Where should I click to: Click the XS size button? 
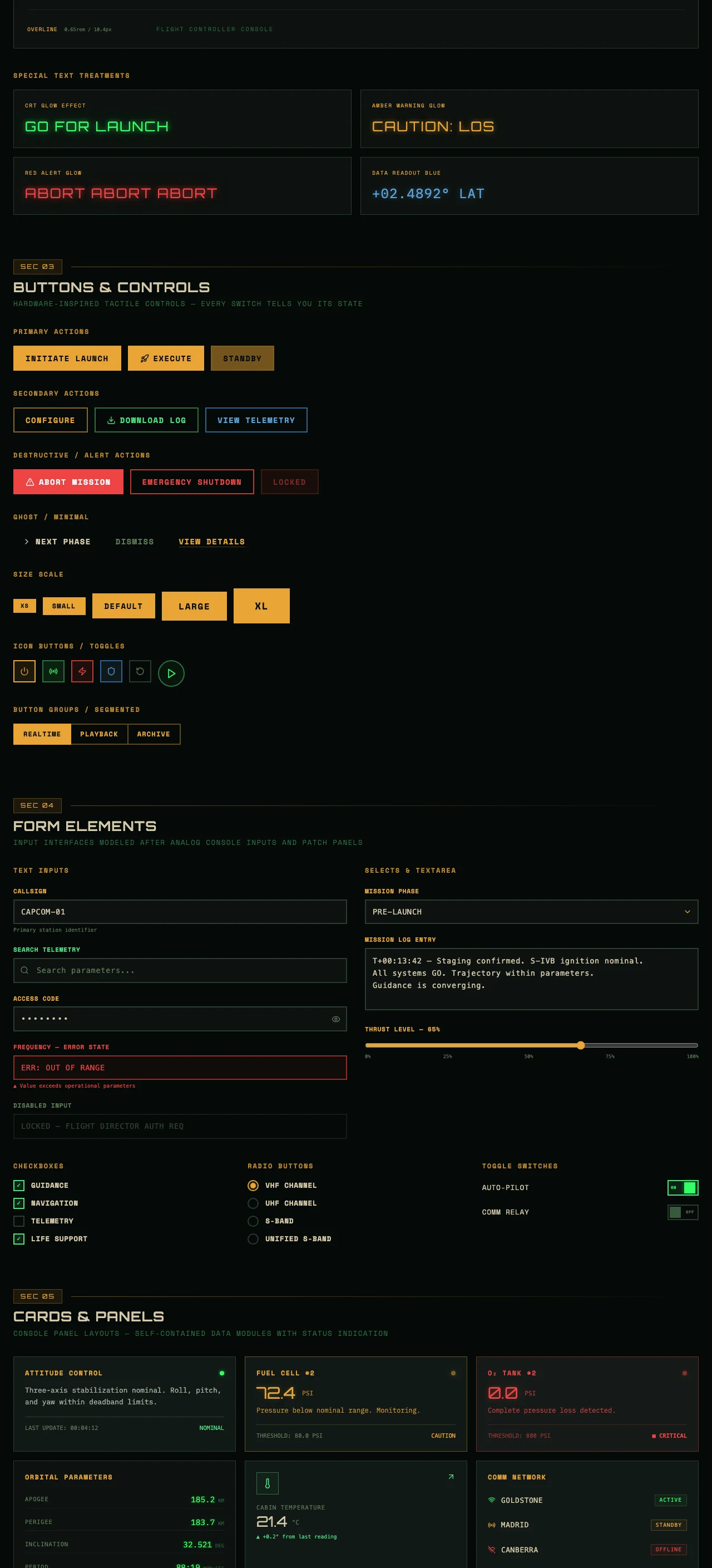pos(24,606)
